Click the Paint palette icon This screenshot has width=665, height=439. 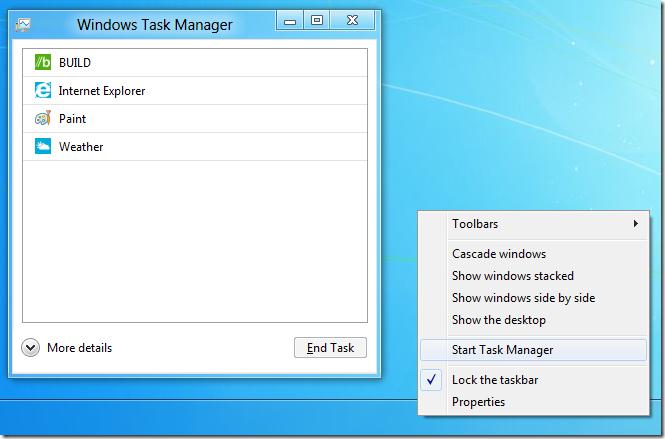click(42, 118)
